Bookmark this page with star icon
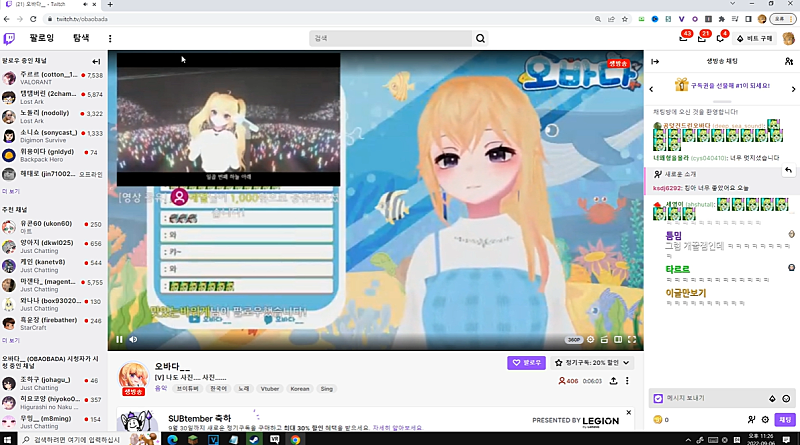Image resolution: width=800 pixels, height=445 pixels. [x=624, y=19]
